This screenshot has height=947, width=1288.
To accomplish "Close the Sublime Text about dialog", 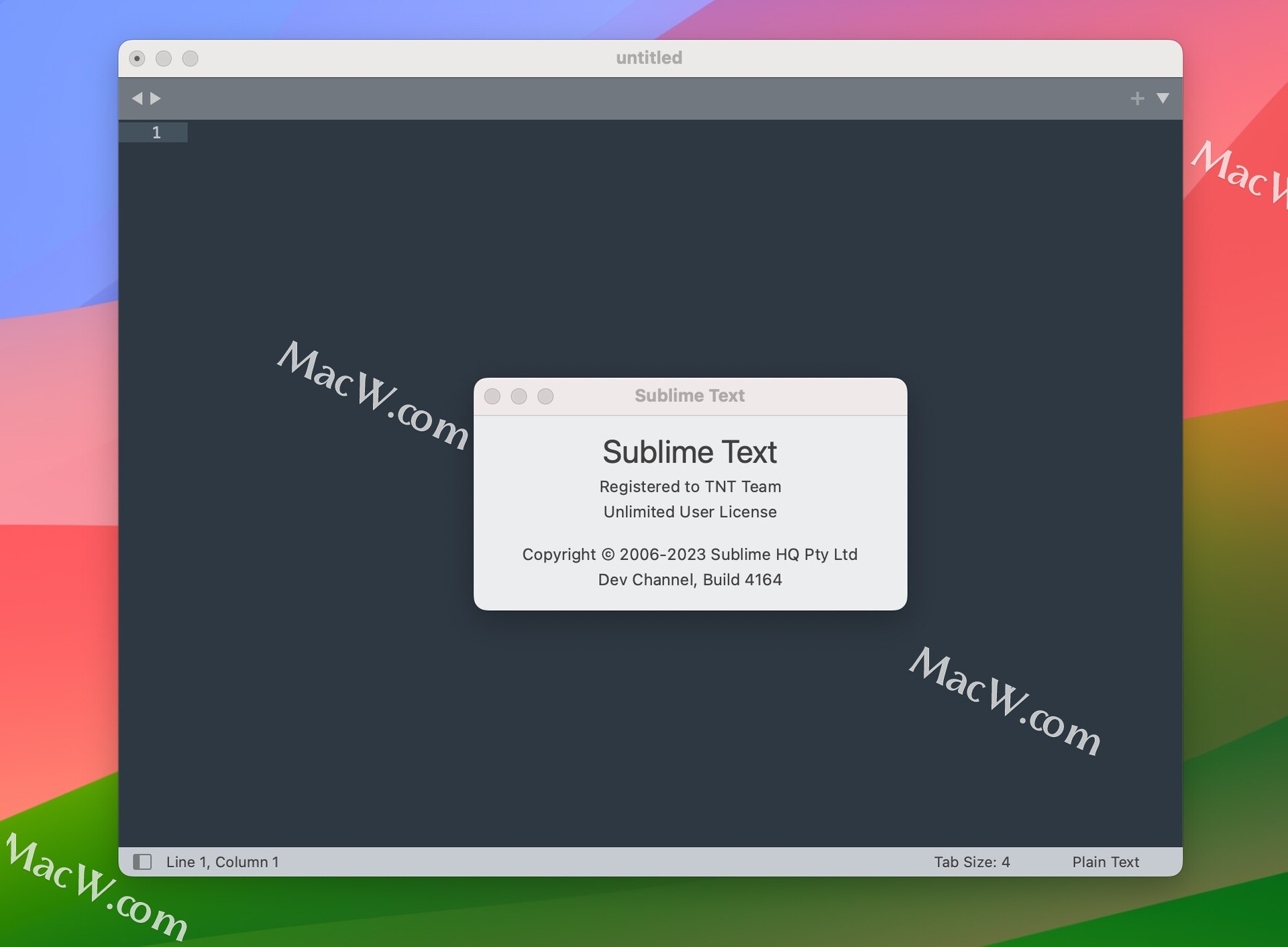I will tap(492, 396).
